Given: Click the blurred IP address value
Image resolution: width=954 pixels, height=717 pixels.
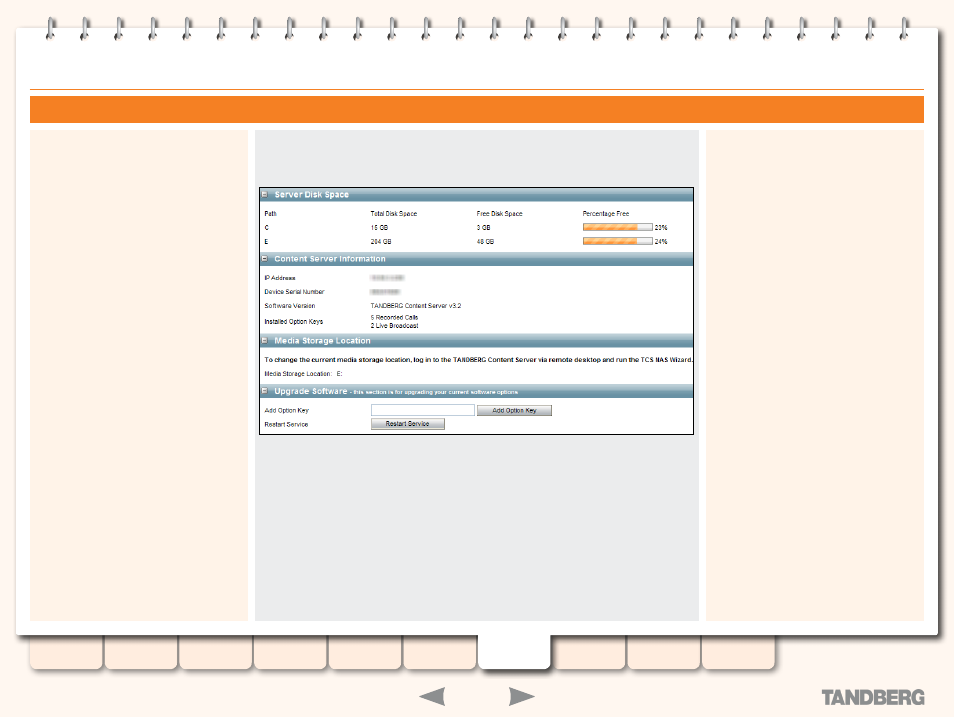Looking at the screenshot, I should click(388, 278).
